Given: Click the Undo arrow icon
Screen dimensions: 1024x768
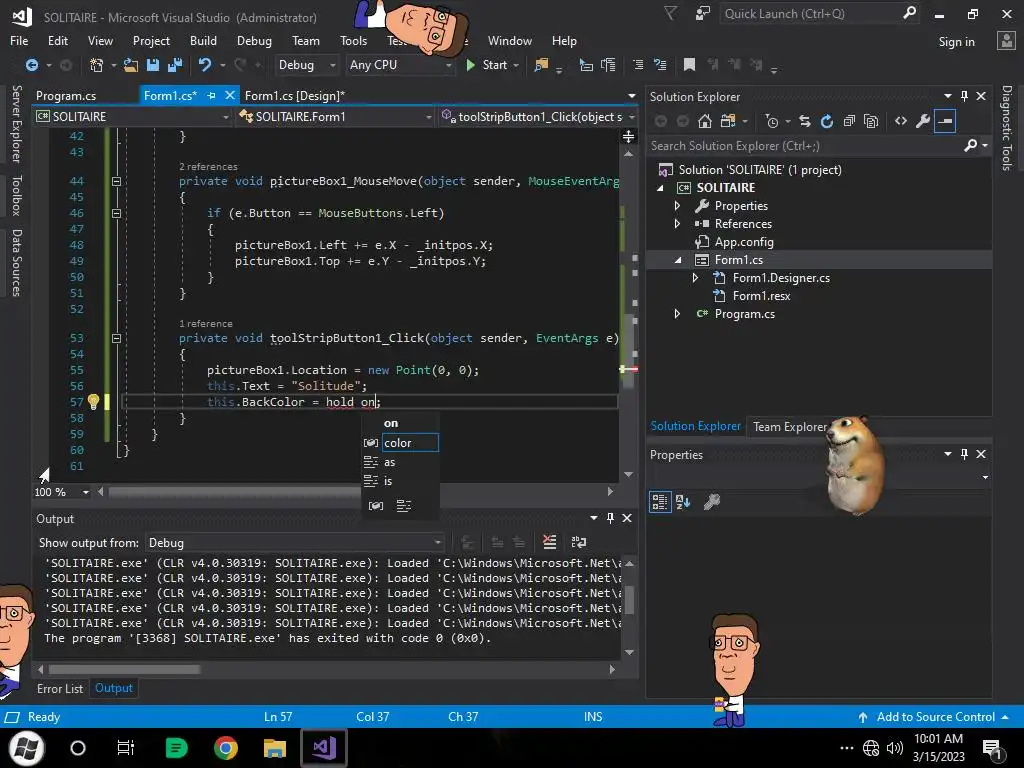Looking at the screenshot, I should point(205,65).
